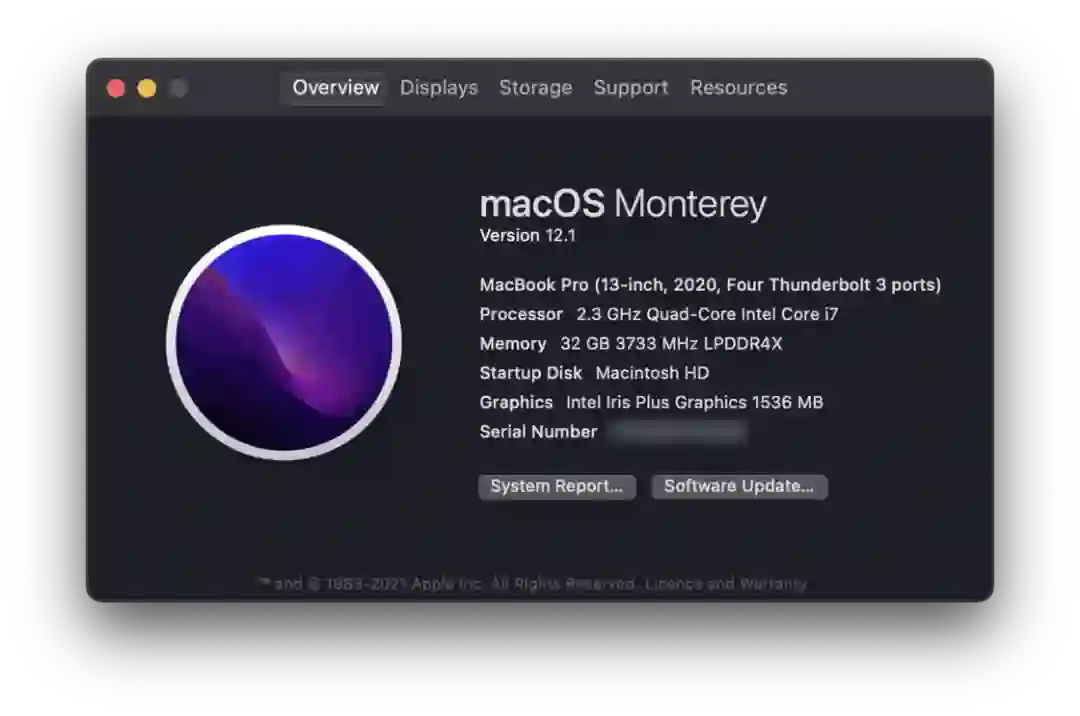
Task: Open the Storage tab
Action: point(535,87)
